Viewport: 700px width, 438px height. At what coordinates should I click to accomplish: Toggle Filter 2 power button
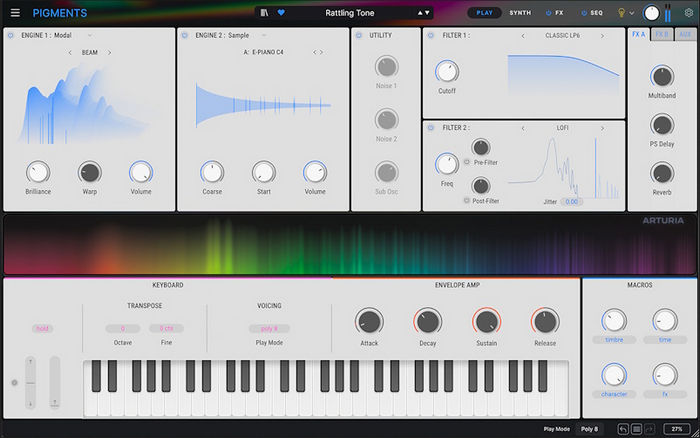[x=429, y=128]
